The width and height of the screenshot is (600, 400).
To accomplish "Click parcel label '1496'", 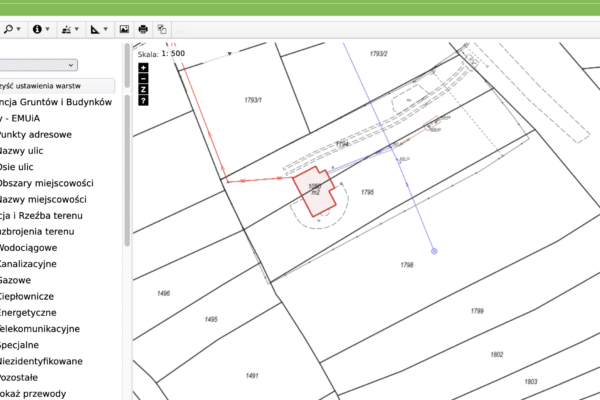I will tap(163, 294).
